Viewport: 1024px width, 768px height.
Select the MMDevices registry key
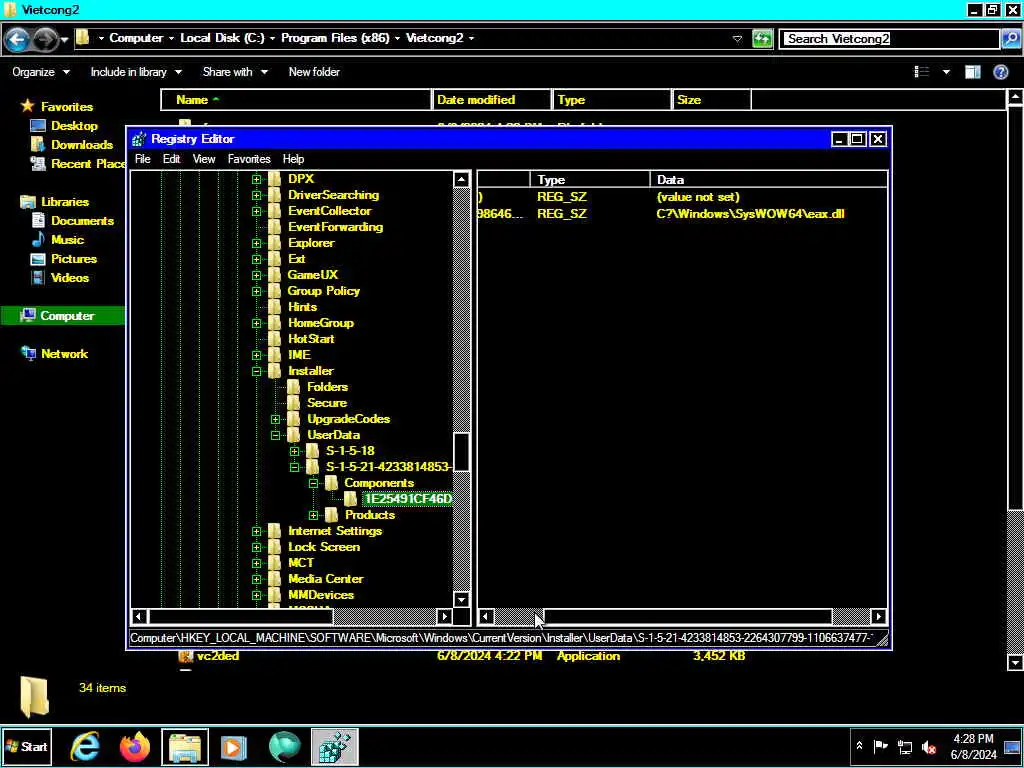321,595
